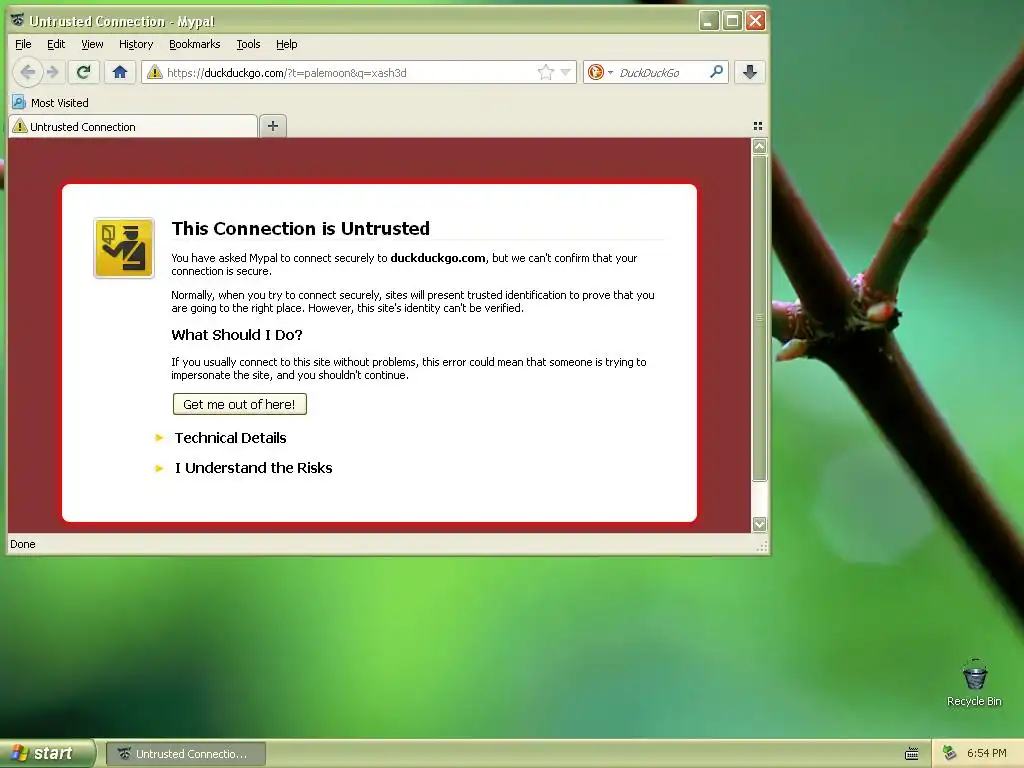Close the Mypal window
Viewport: 1024px width, 768px height.
pos(756,21)
